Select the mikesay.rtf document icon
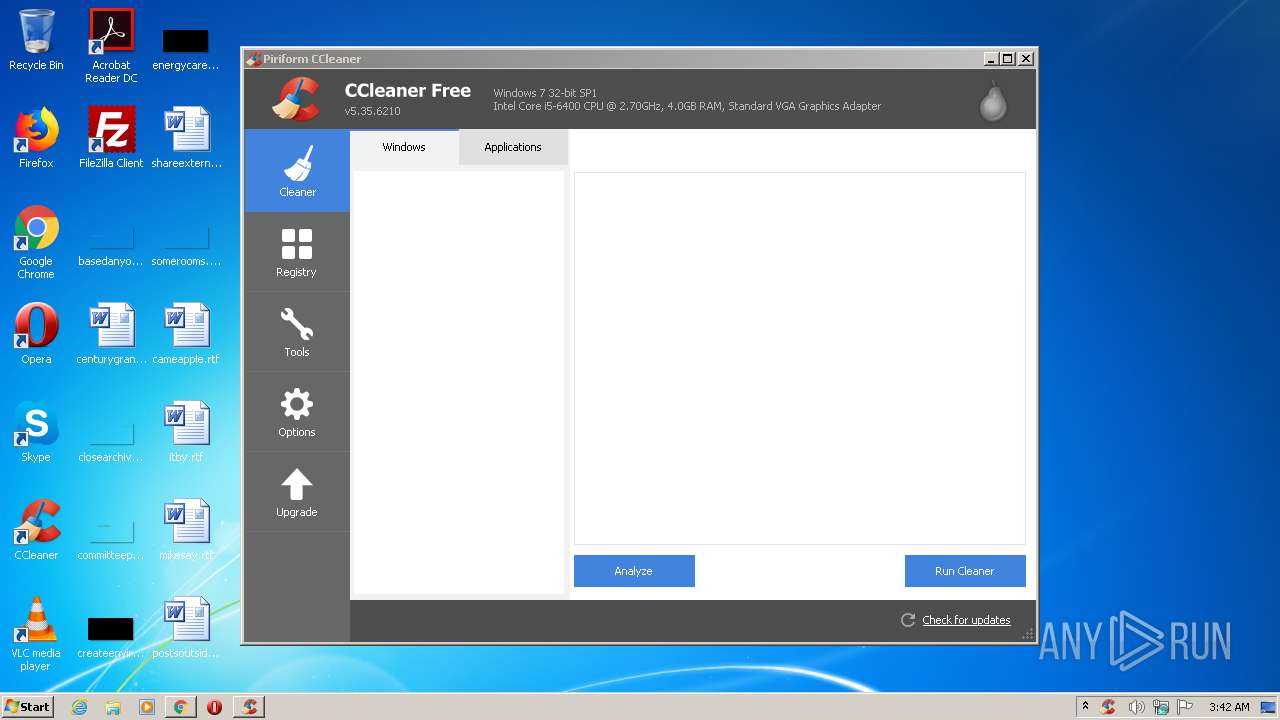1280x720 pixels. (x=186, y=530)
